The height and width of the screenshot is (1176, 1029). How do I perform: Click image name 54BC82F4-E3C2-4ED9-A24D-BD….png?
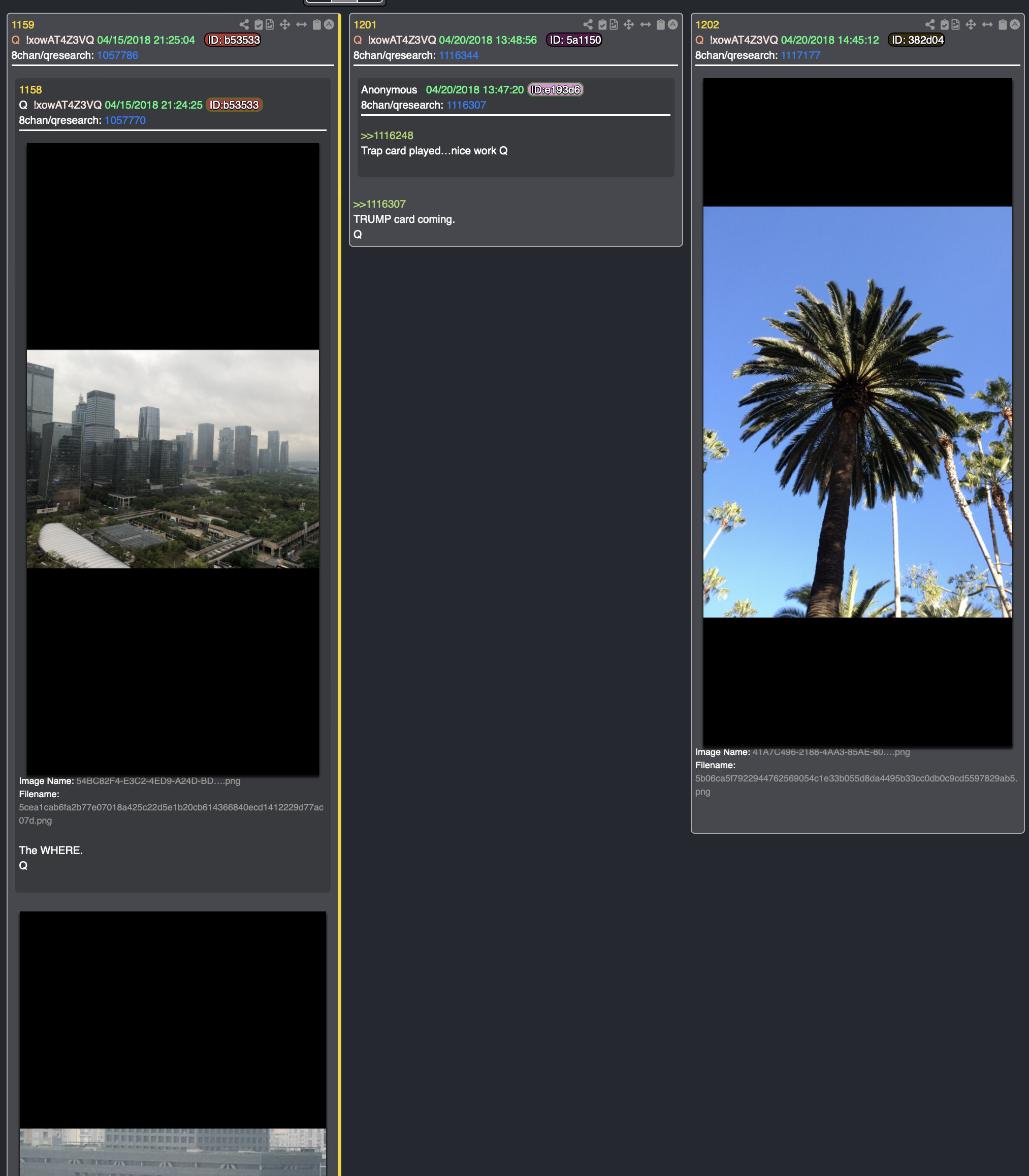(158, 781)
